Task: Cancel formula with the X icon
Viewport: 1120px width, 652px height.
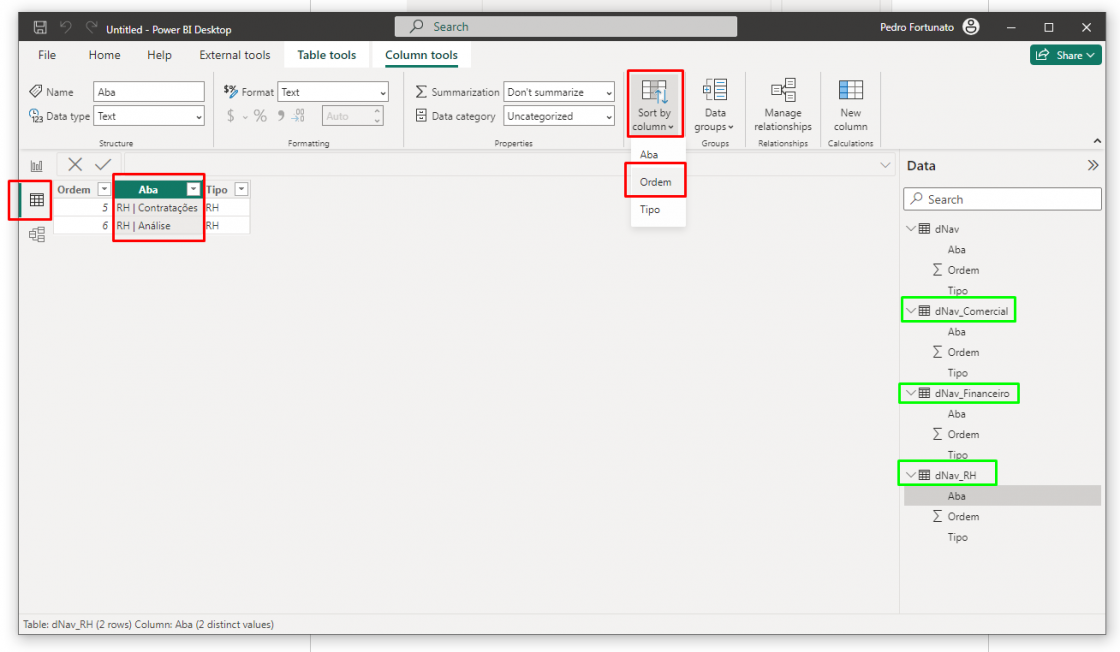Action: coord(75,165)
